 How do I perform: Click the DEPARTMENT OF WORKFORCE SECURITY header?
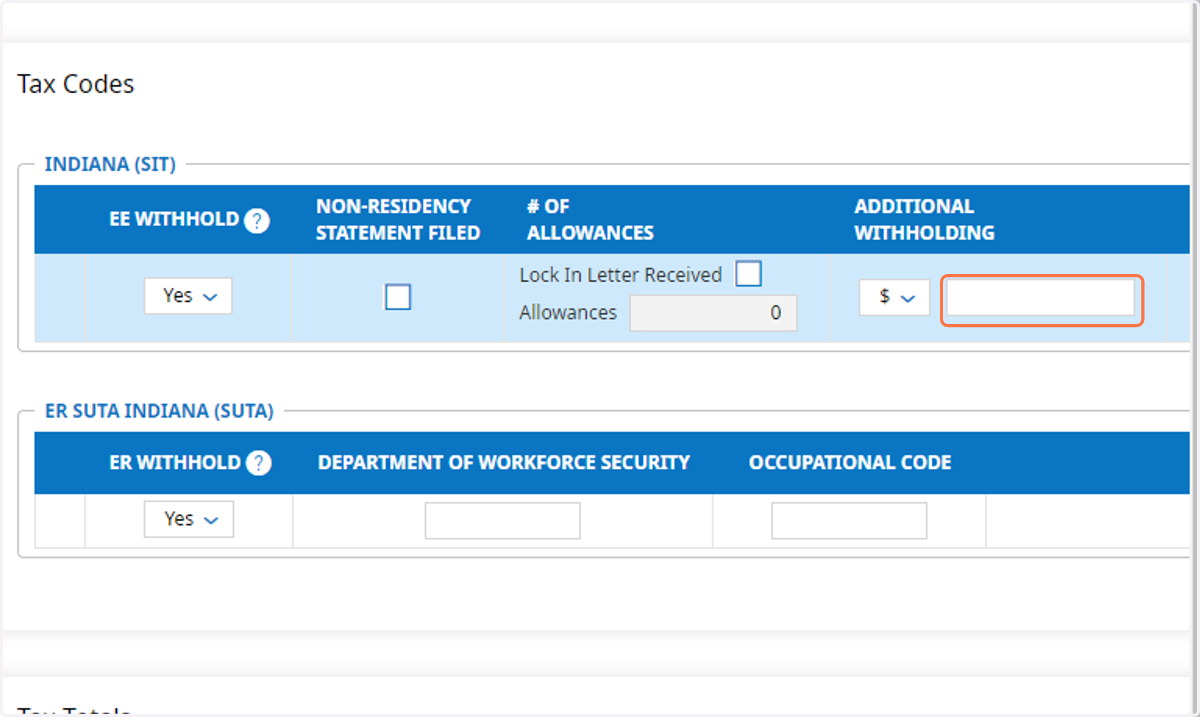point(504,463)
